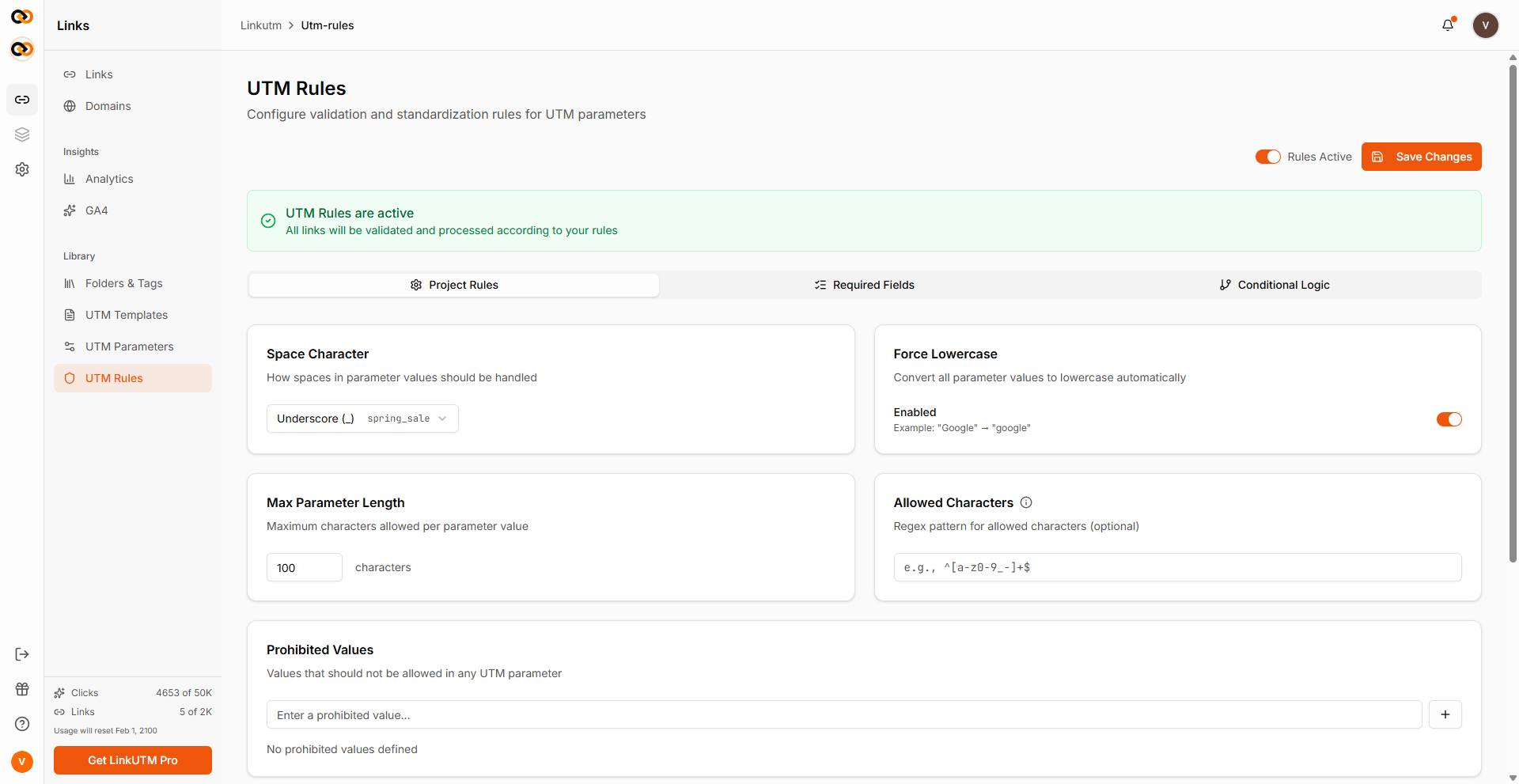Open the gift rewards icon
This screenshot has width=1519, height=784.
22,689
